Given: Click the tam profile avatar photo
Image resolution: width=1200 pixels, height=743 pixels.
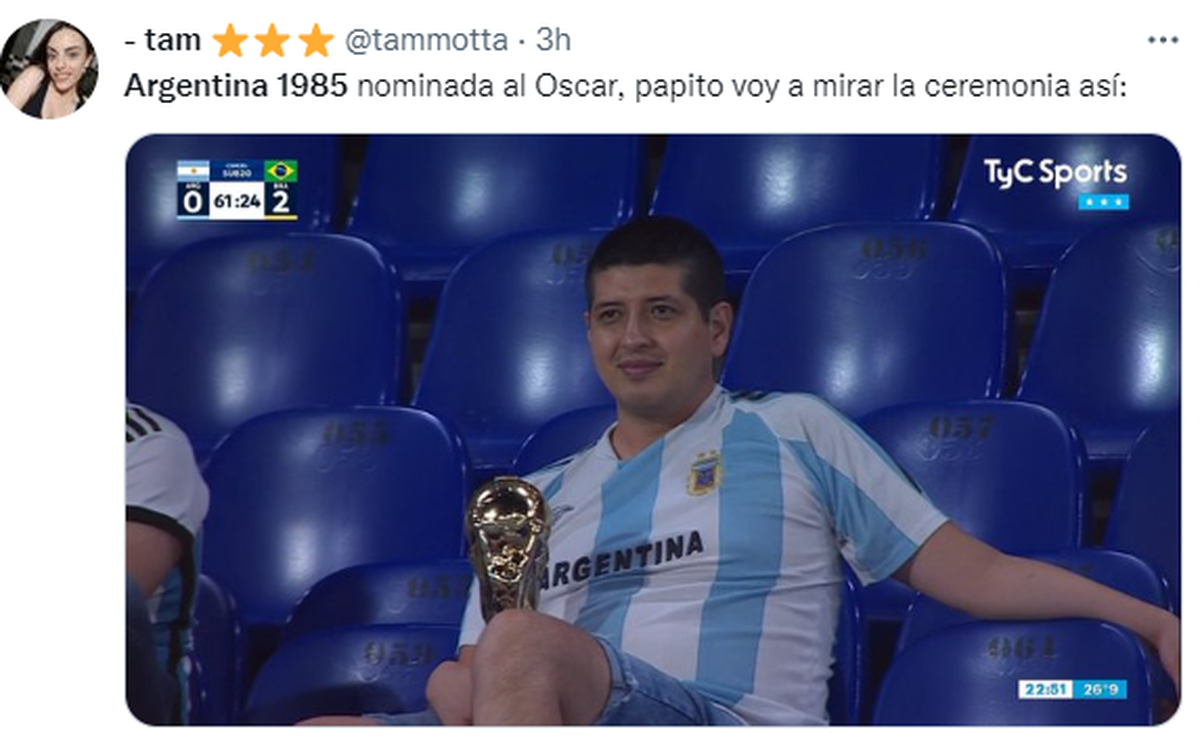Looking at the screenshot, I should [50, 69].
